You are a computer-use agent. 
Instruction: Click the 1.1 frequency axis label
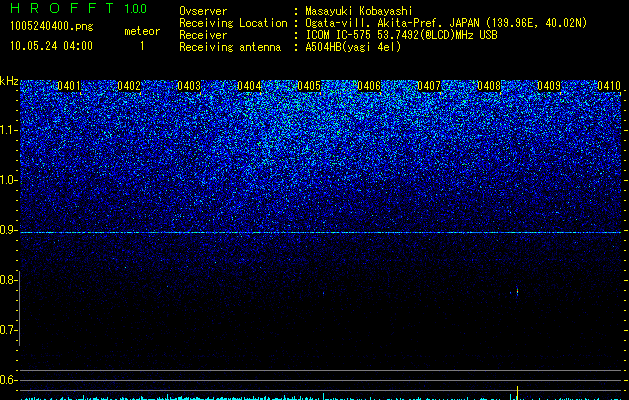click(x=8, y=130)
